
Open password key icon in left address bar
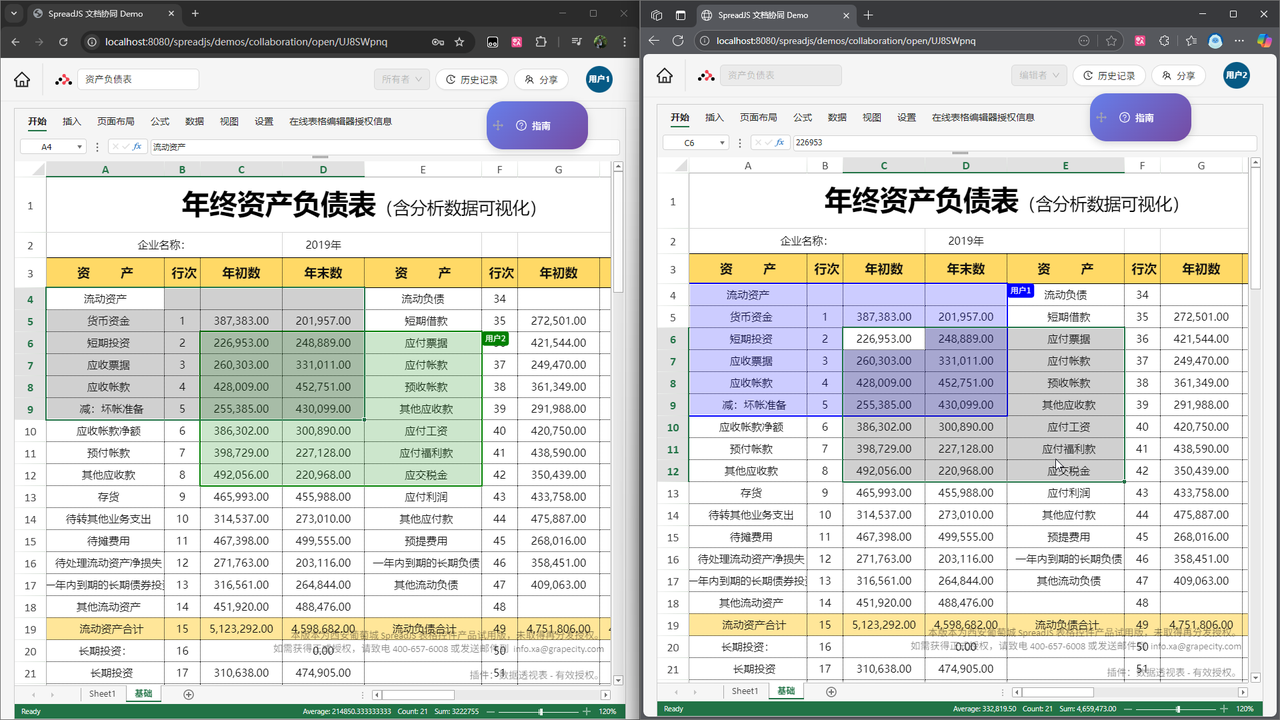click(438, 42)
